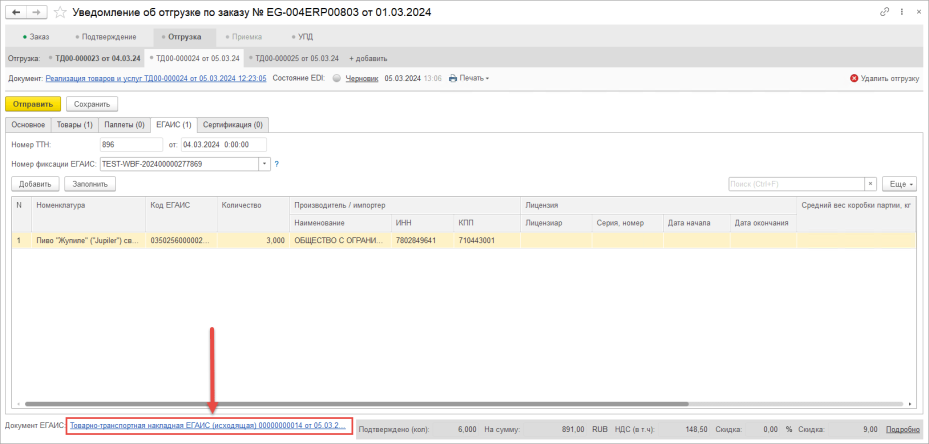
Task: Expand the Номер фиксации ЕГАИС dropdown
Action: pyautogui.click(x=264, y=164)
